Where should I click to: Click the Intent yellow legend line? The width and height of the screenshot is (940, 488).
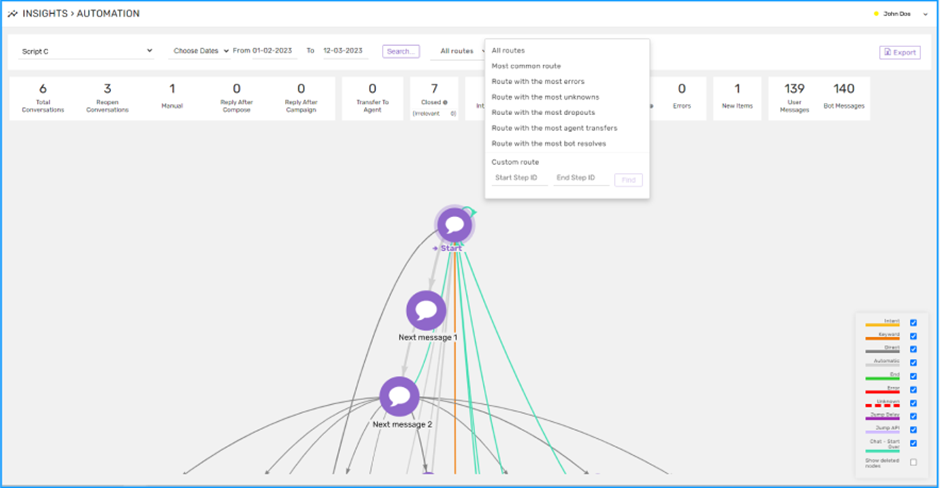pyautogui.click(x=882, y=325)
